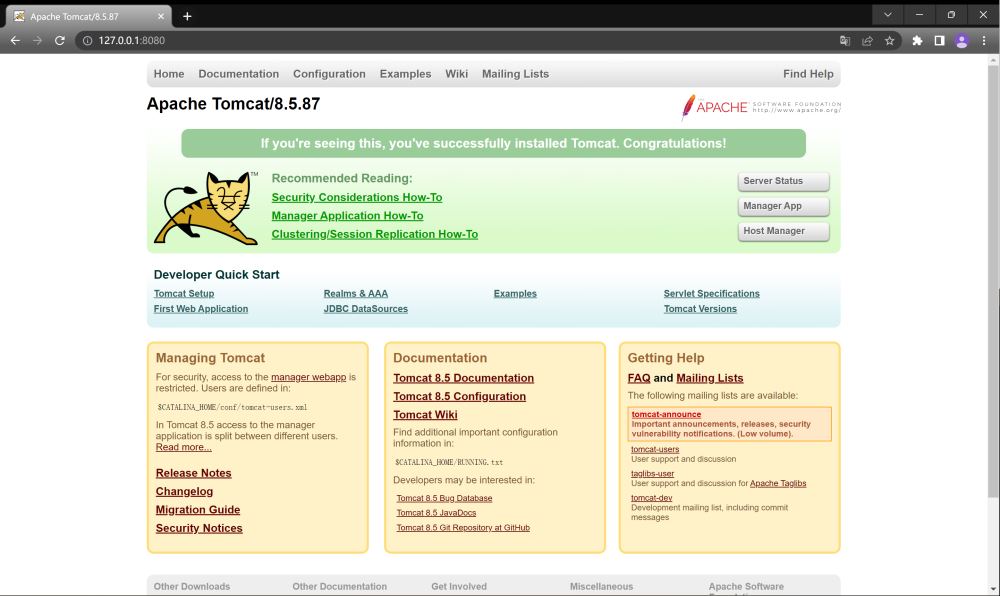Open Examples in the top navigation bar
The image size is (1000, 596).
coord(406,74)
